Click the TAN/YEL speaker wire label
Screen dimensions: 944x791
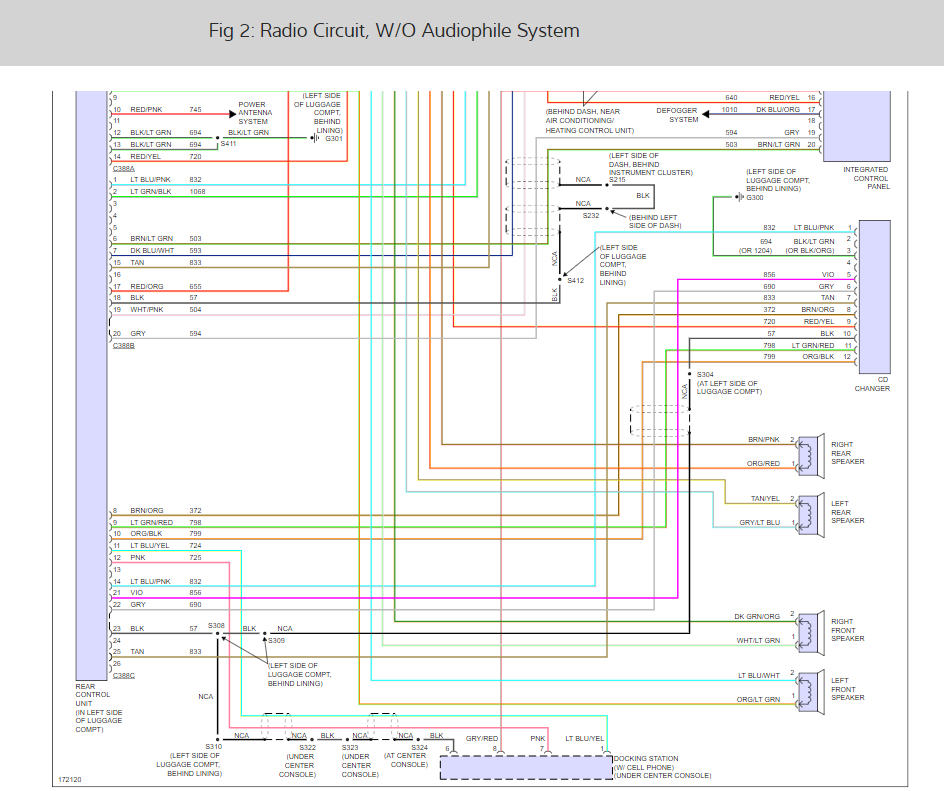point(765,498)
